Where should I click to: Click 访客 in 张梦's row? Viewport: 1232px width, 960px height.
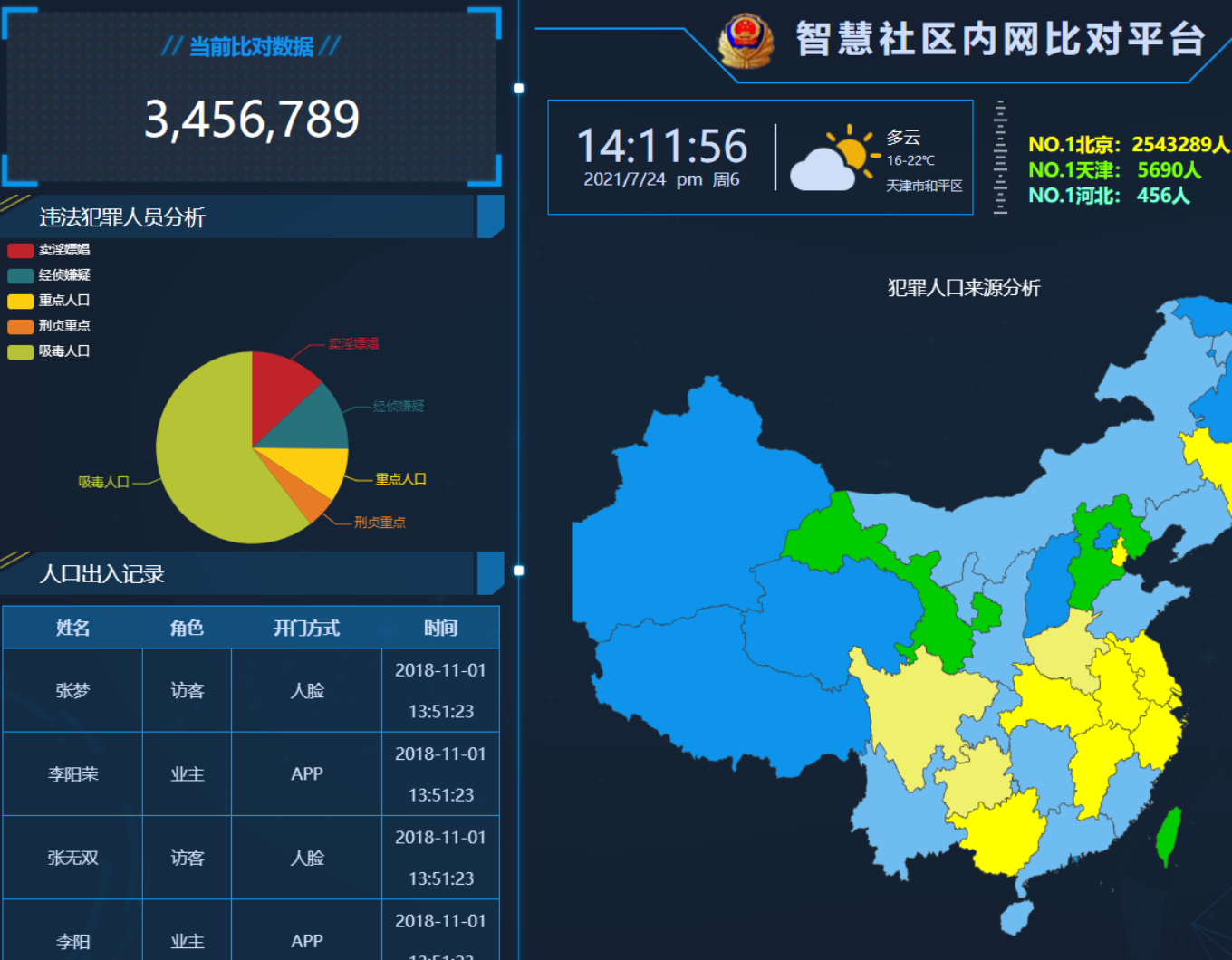point(188,691)
